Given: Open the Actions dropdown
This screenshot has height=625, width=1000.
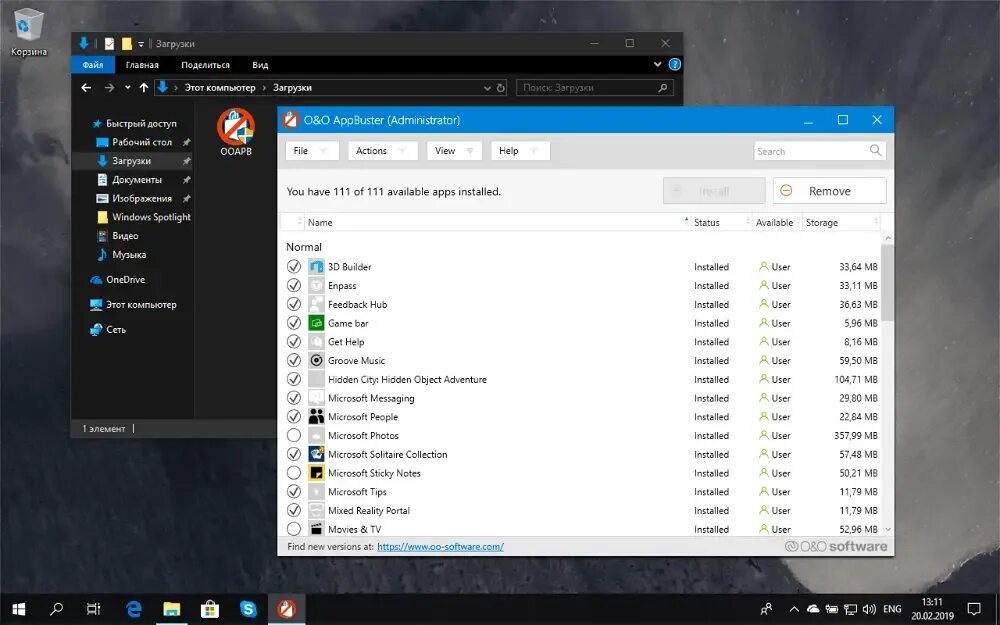Looking at the screenshot, I should pos(381,150).
